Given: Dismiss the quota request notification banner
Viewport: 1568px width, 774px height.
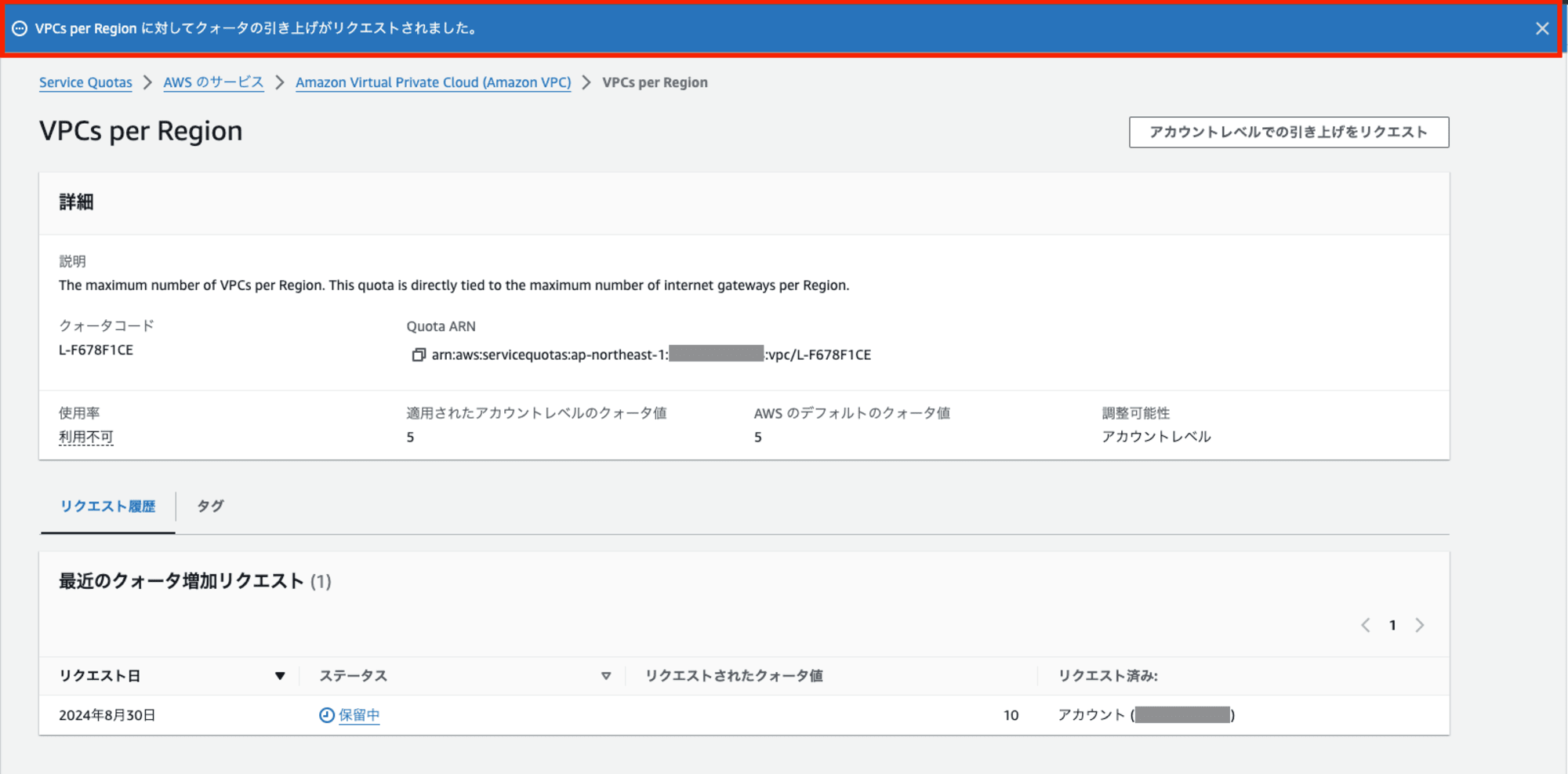Looking at the screenshot, I should click(x=1542, y=29).
